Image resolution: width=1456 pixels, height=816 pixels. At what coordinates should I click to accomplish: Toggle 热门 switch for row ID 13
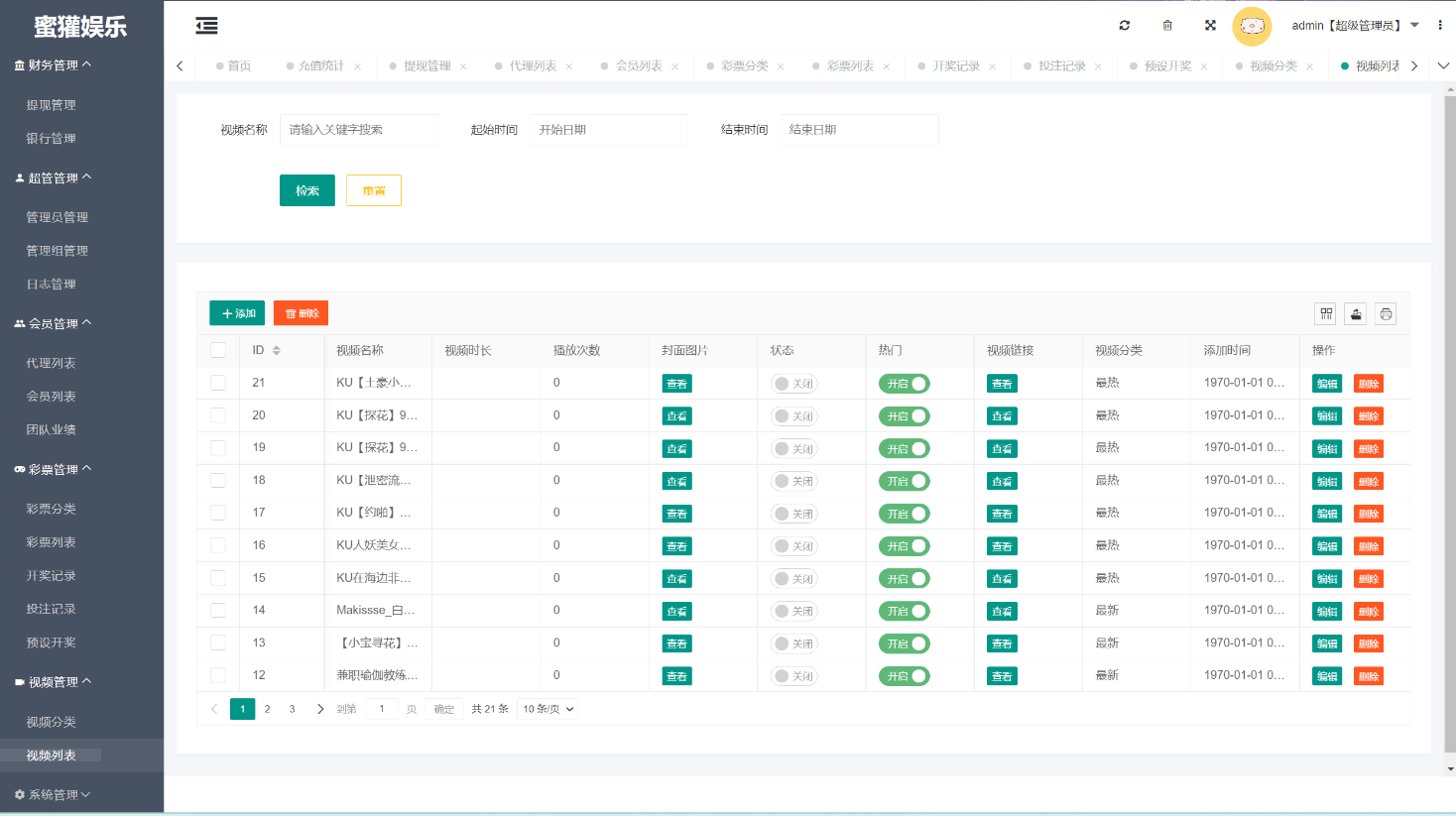tap(904, 643)
